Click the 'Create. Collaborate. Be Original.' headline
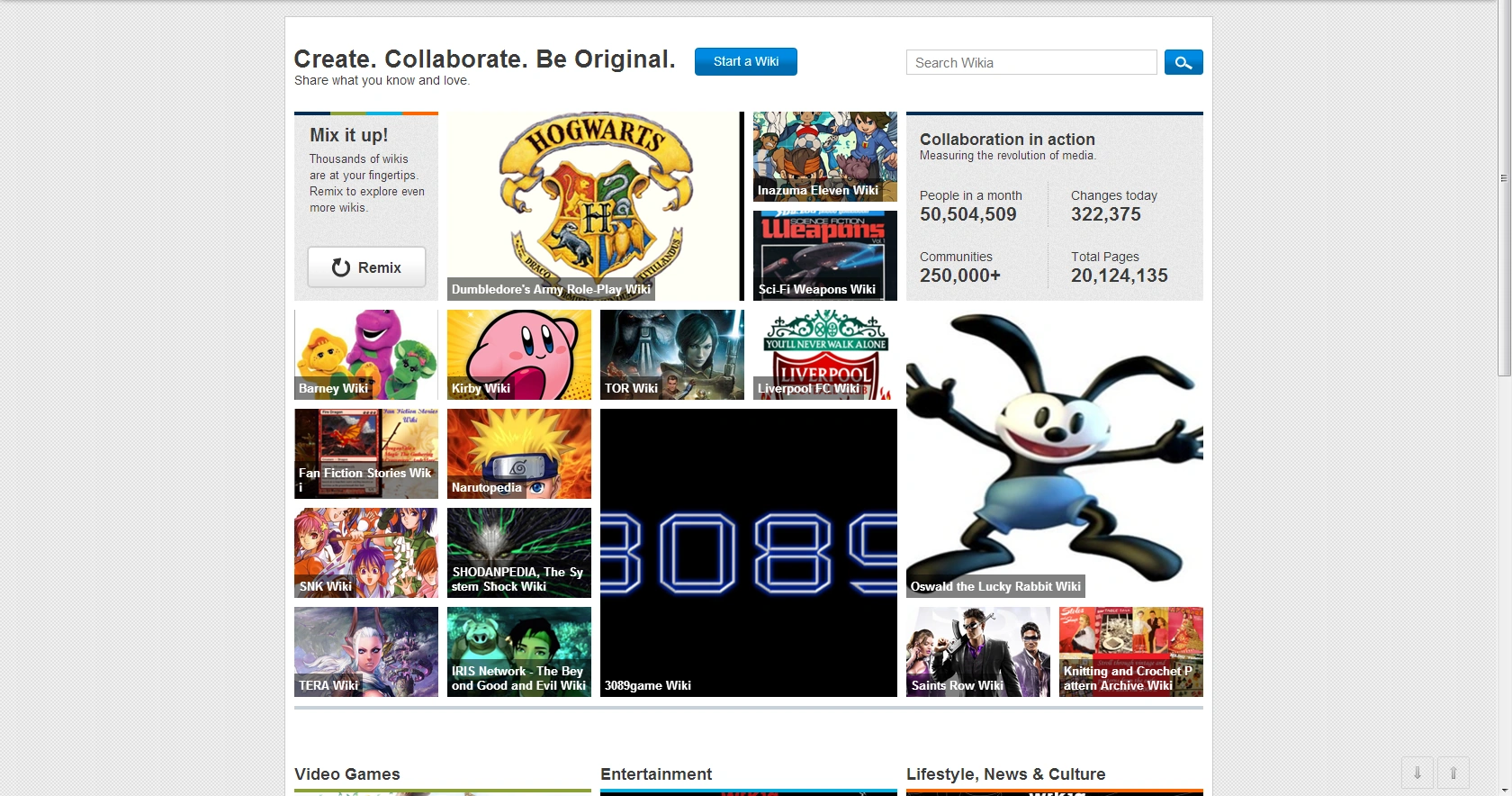1512x796 pixels. (x=484, y=59)
